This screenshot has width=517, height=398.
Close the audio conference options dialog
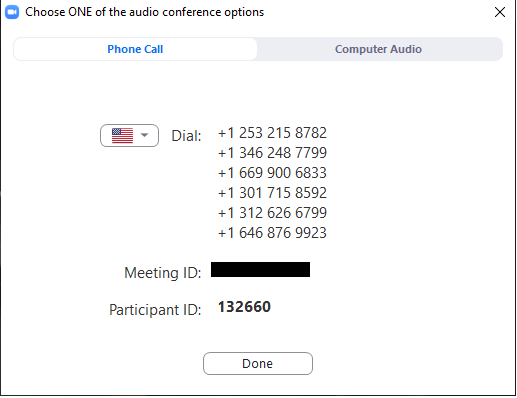(500, 12)
